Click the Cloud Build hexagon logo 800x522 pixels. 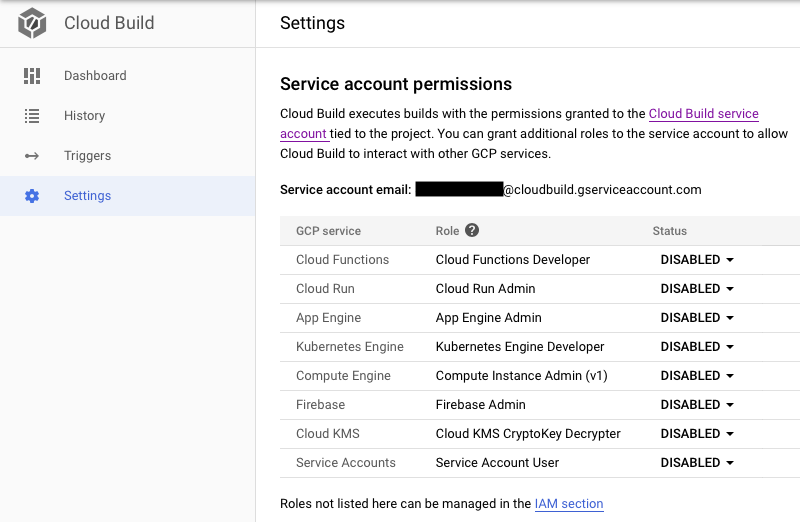32,23
